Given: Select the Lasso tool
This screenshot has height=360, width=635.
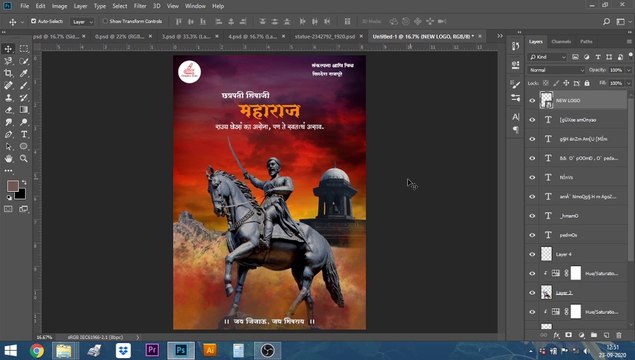Looking at the screenshot, I should pos(8,61).
